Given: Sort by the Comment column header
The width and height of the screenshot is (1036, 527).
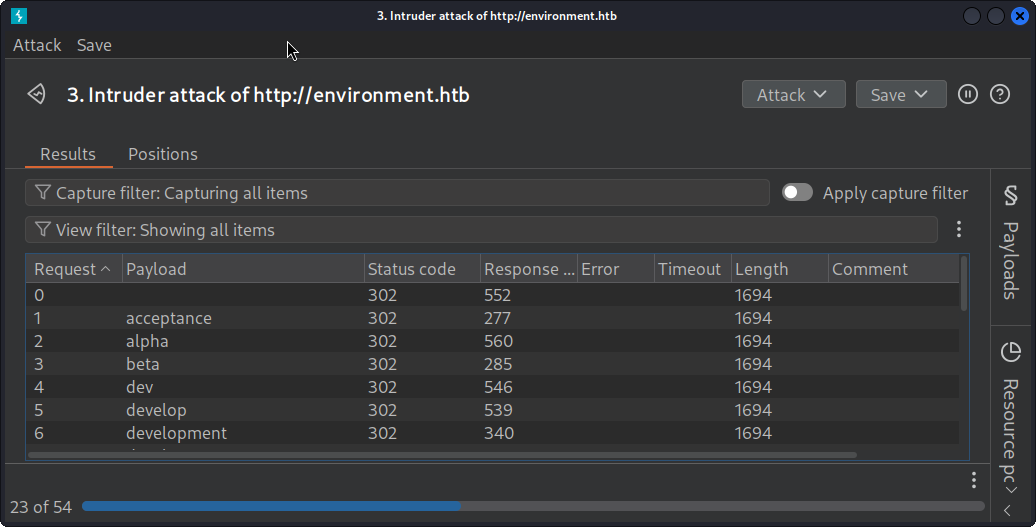Looking at the screenshot, I should 894,269.
